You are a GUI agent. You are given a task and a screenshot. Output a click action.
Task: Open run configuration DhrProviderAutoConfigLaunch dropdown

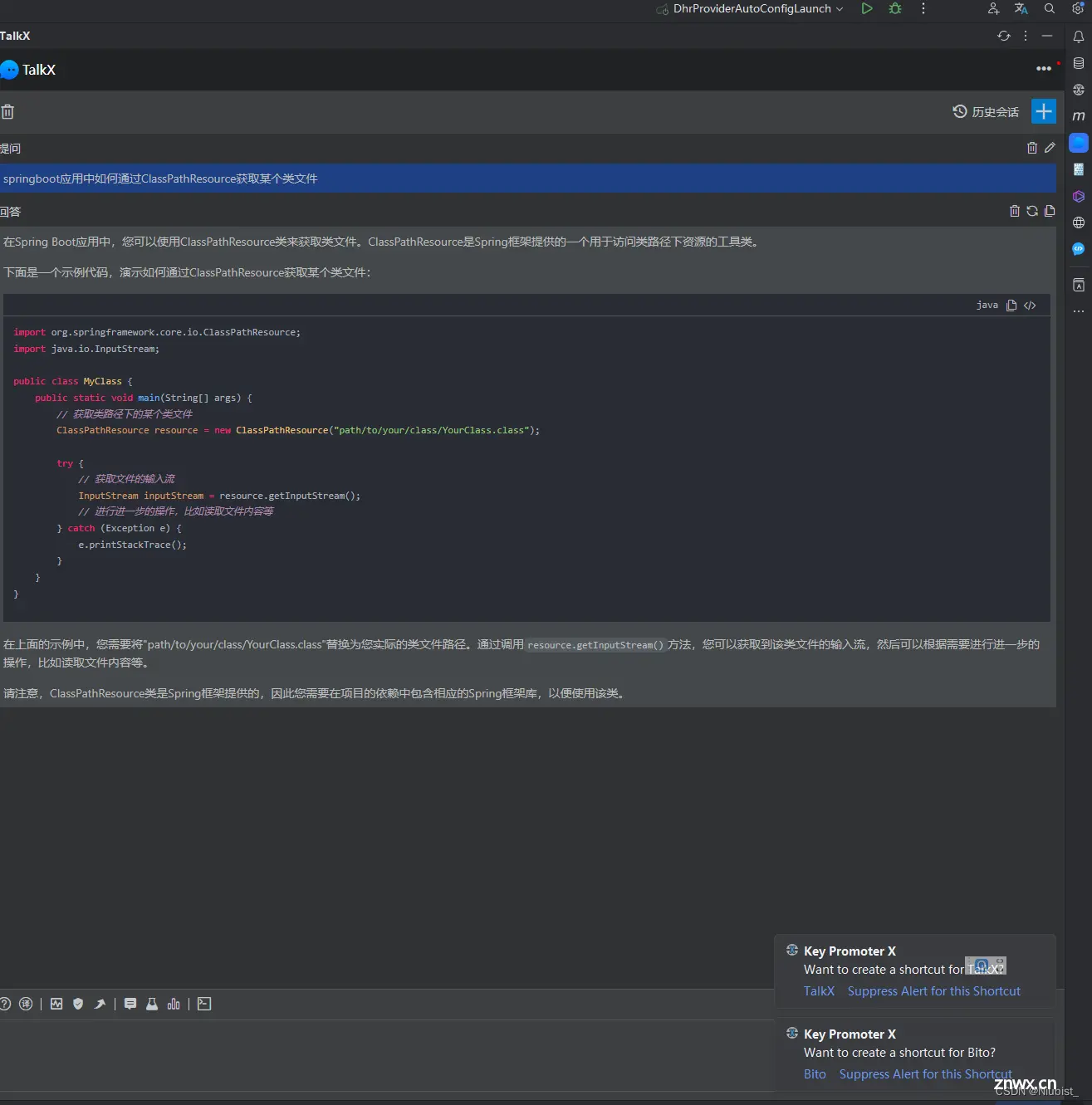pyautogui.click(x=750, y=8)
